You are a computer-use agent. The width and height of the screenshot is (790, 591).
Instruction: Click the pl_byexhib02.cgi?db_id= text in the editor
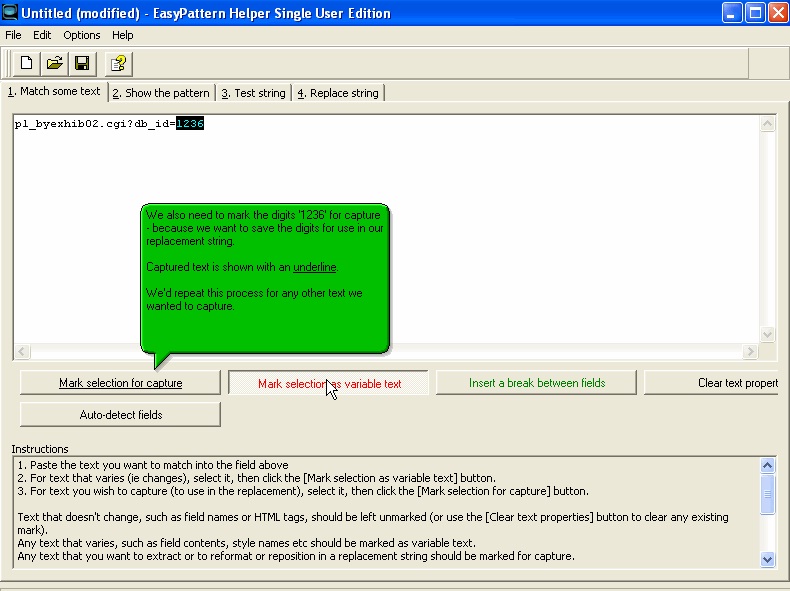pyautogui.click(x=95, y=123)
